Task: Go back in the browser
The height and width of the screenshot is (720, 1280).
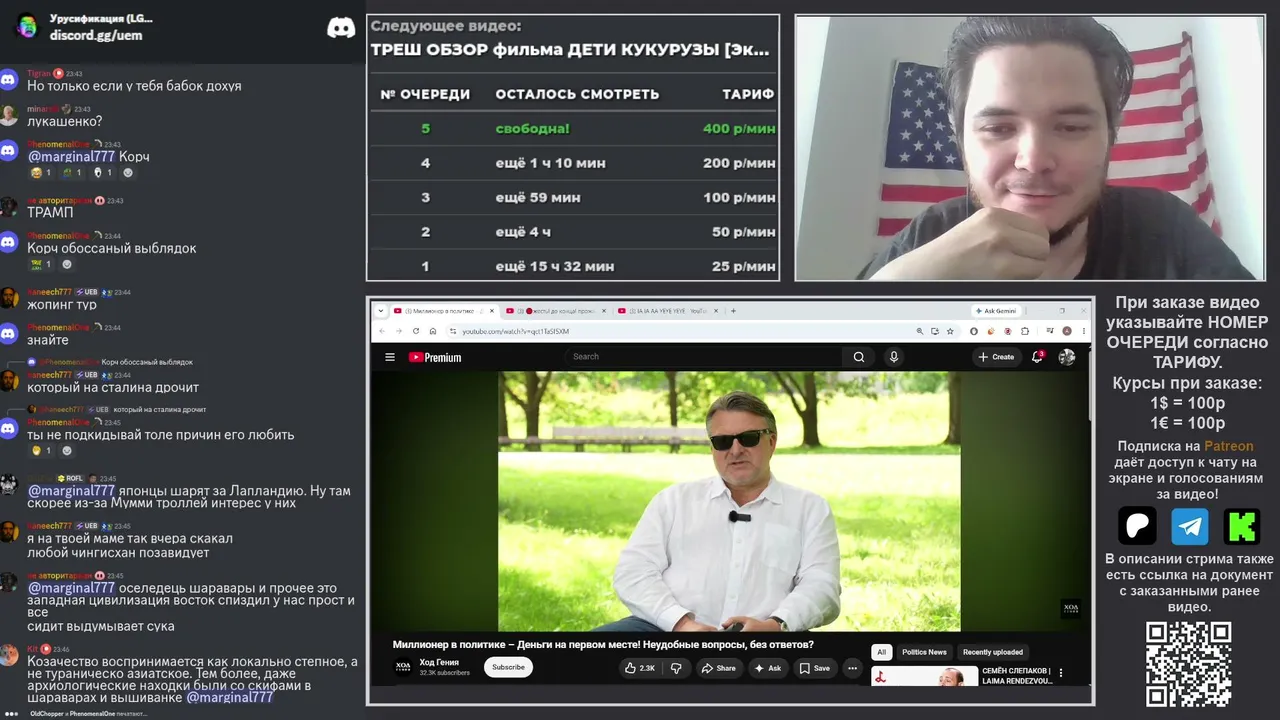Action: [382, 331]
